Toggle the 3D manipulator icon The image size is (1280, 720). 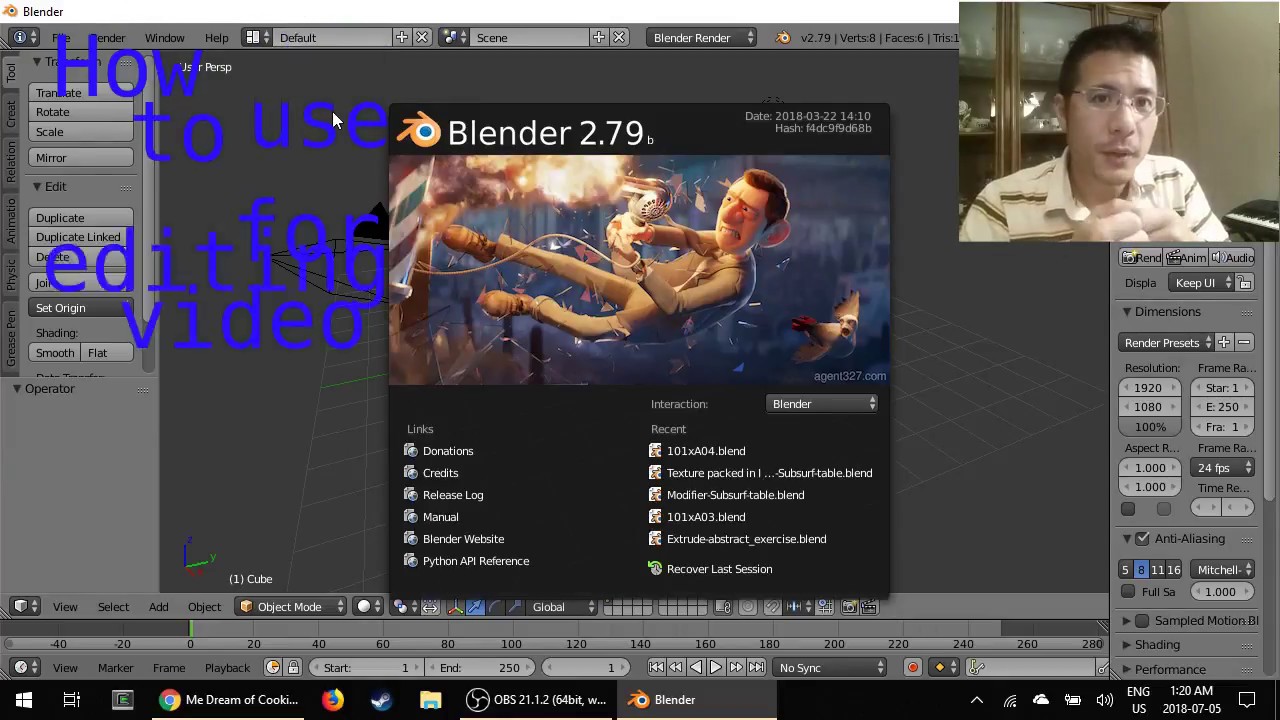click(455, 606)
